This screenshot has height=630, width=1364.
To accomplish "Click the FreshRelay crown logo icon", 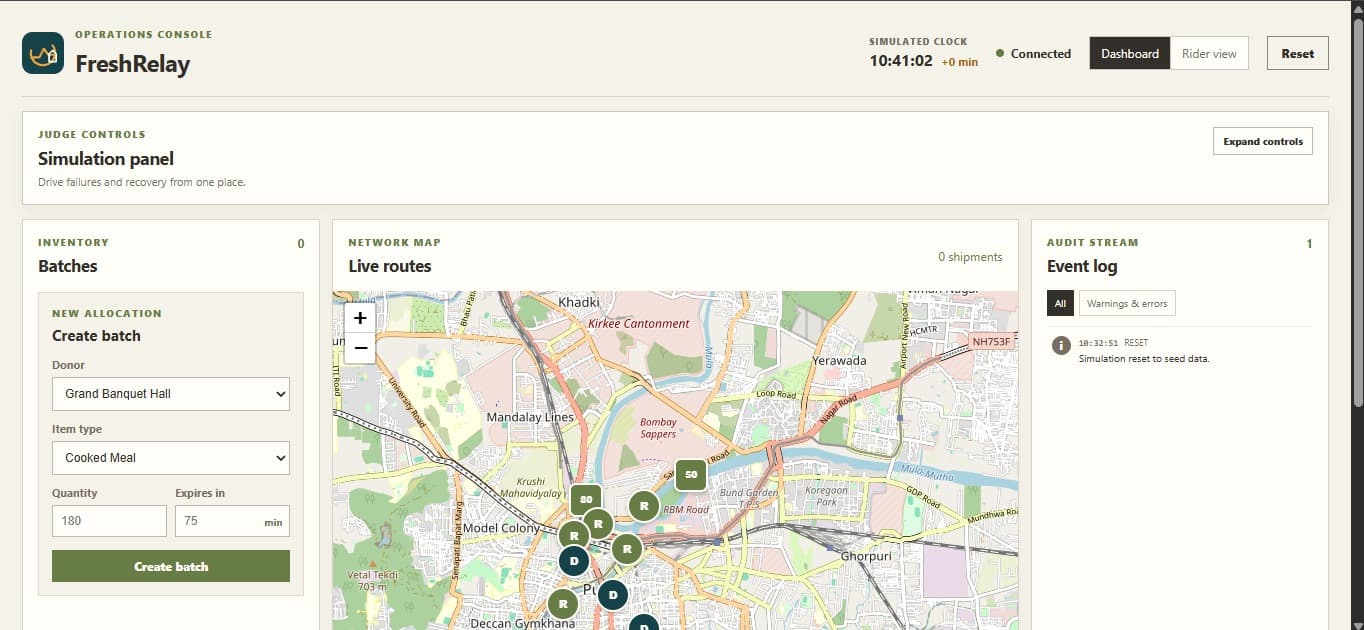I will (x=43, y=53).
